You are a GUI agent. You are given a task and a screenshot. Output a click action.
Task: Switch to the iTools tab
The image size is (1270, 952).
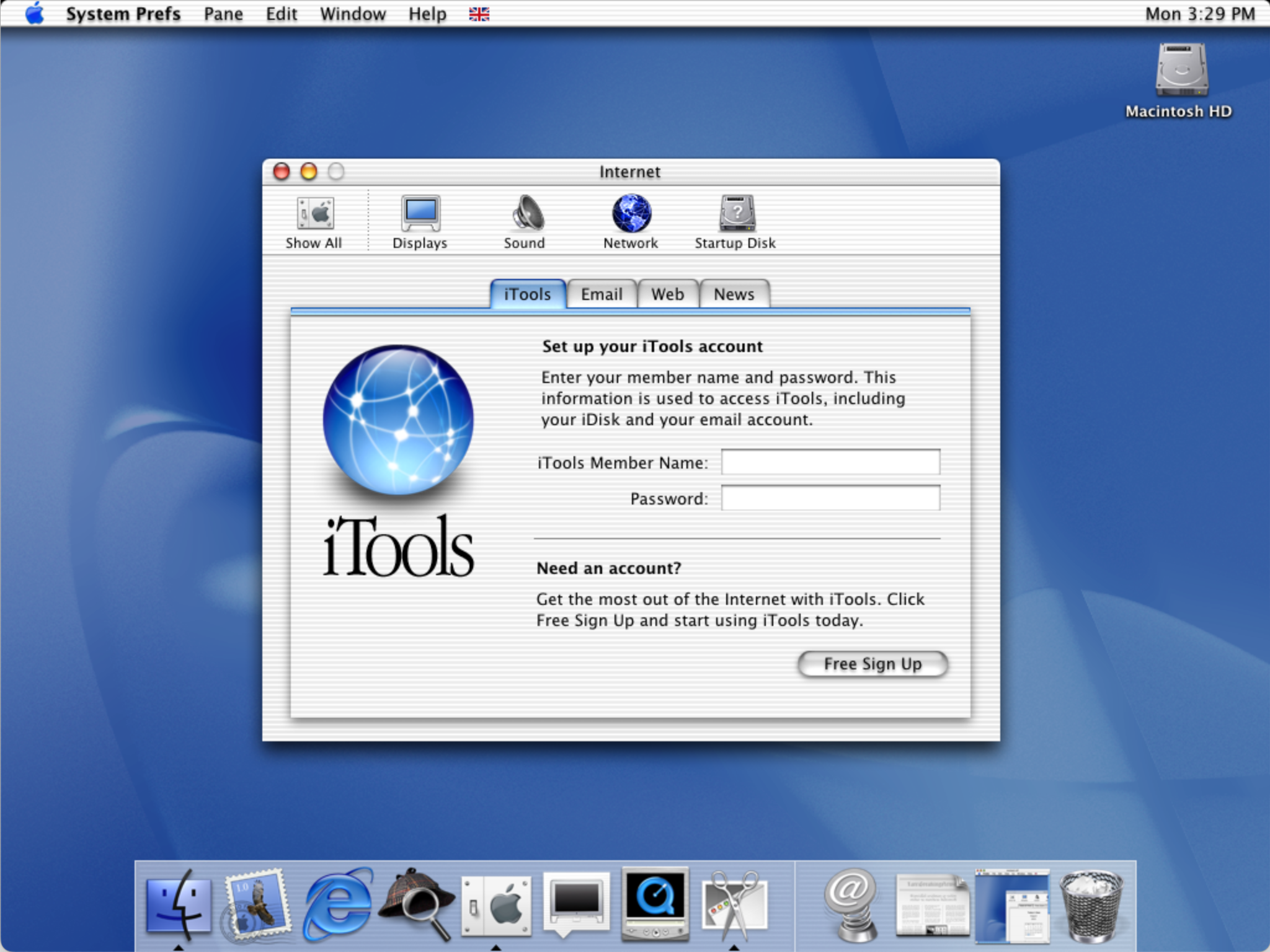[x=528, y=294]
